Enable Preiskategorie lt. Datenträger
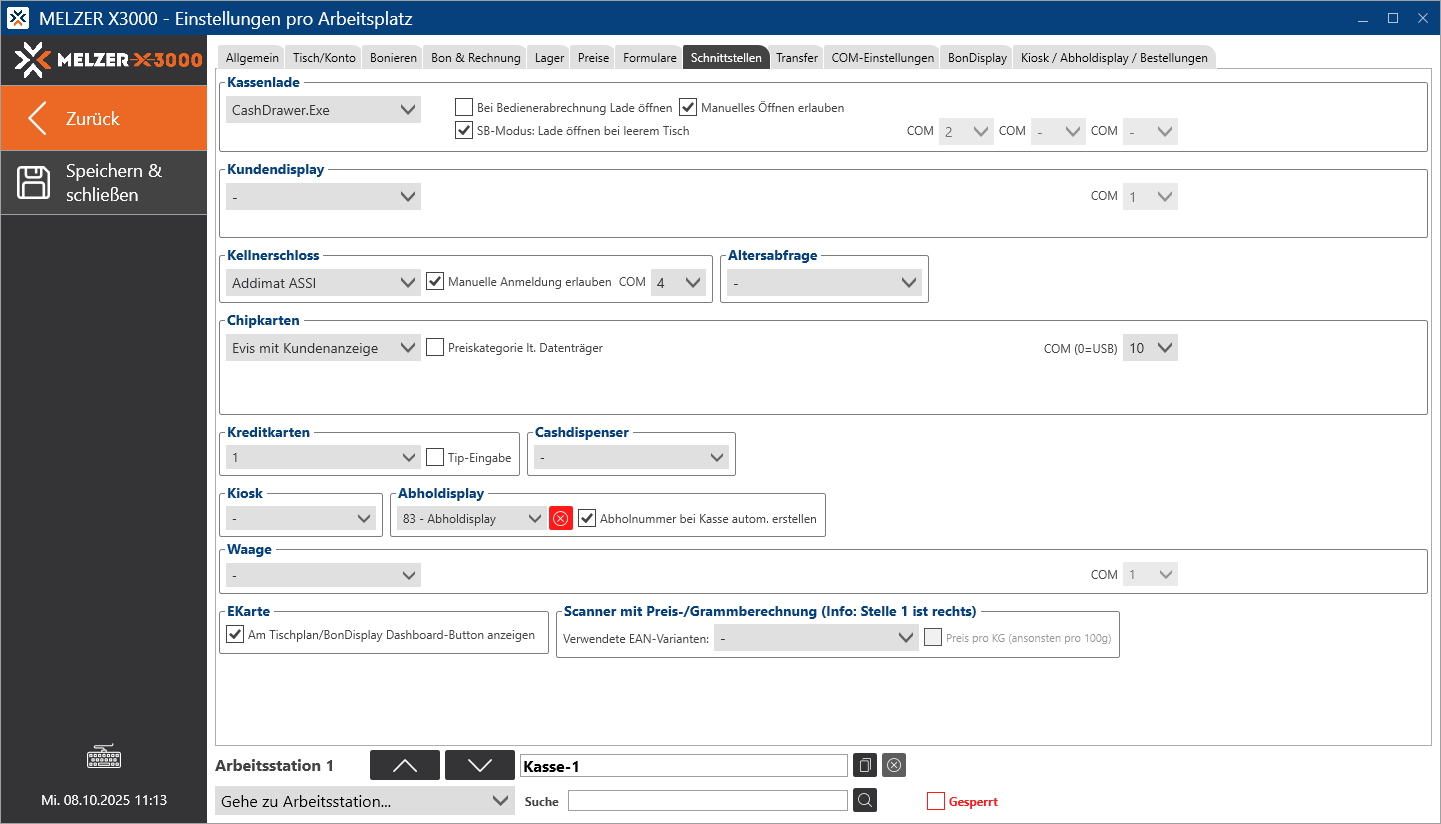The width and height of the screenshot is (1441, 824). coord(435,348)
